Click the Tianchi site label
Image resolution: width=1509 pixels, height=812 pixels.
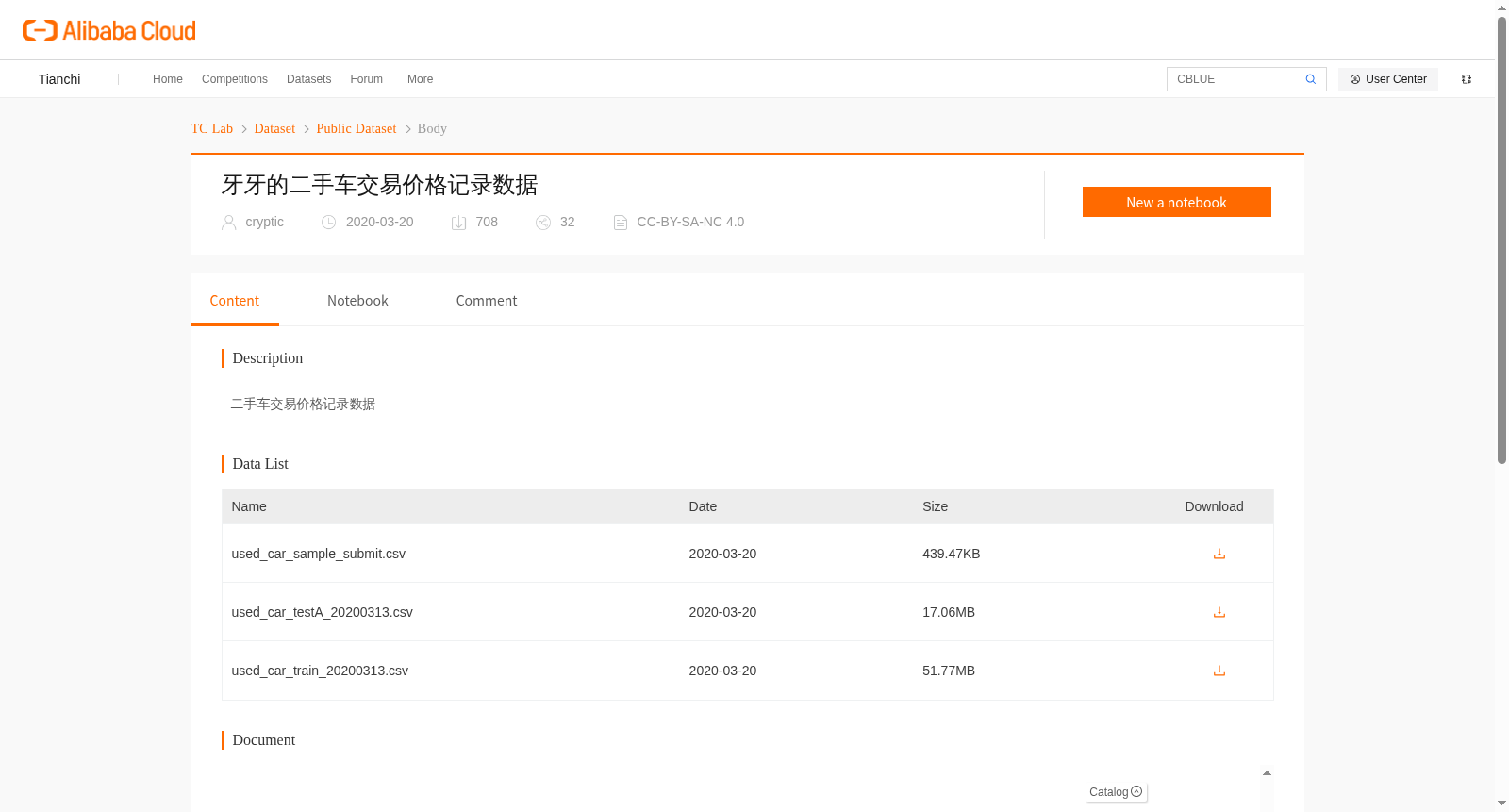(59, 79)
